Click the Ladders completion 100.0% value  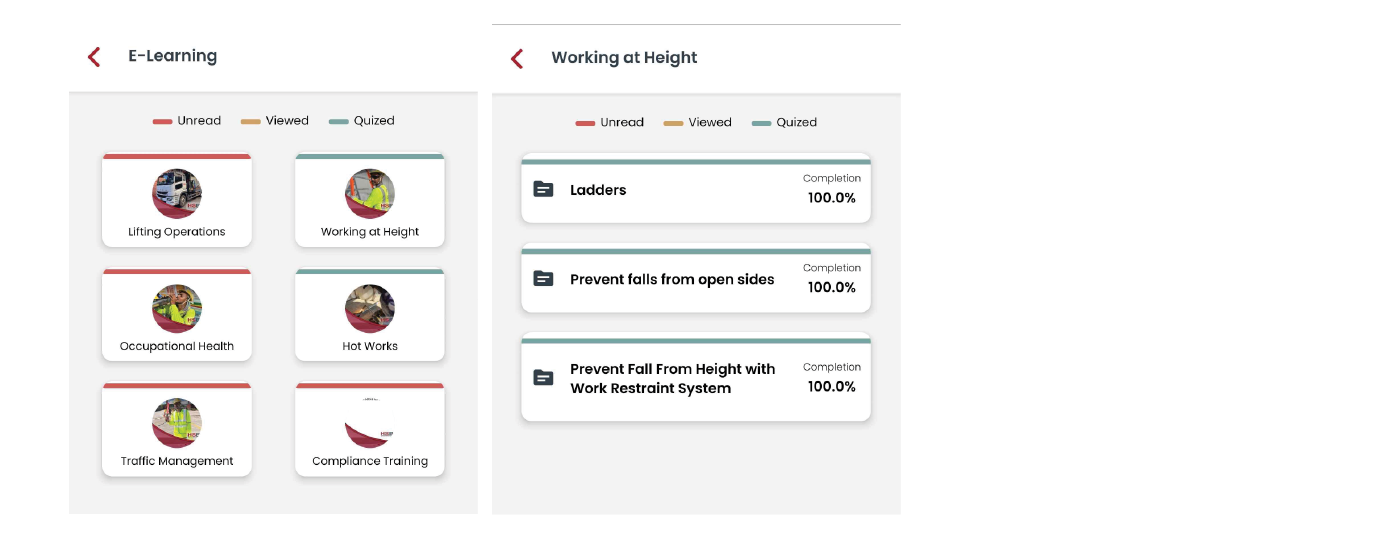pyautogui.click(x=832, y=198)
